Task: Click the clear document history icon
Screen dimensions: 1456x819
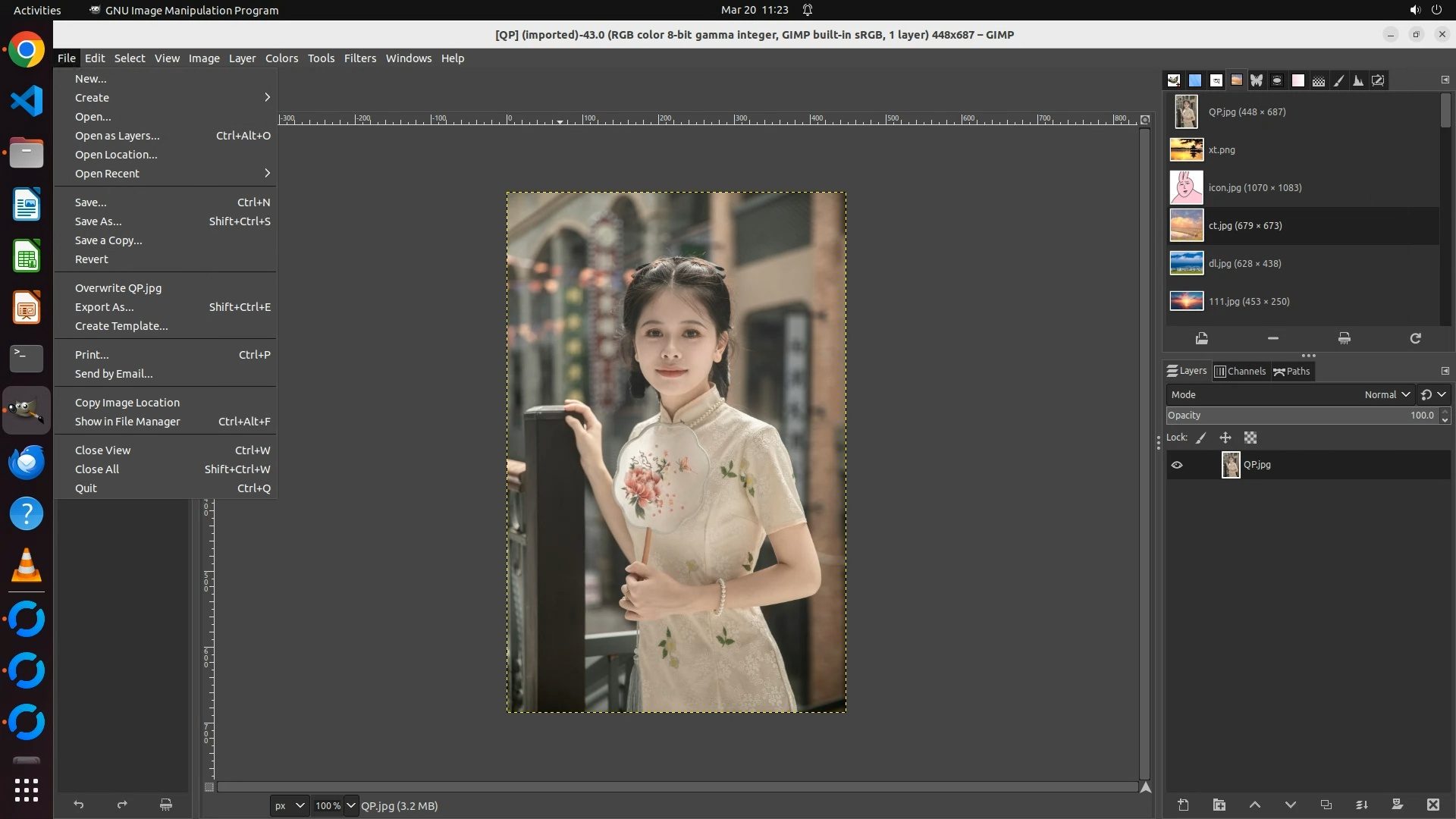Action: pyautogui.click(x=1344, y=339)
